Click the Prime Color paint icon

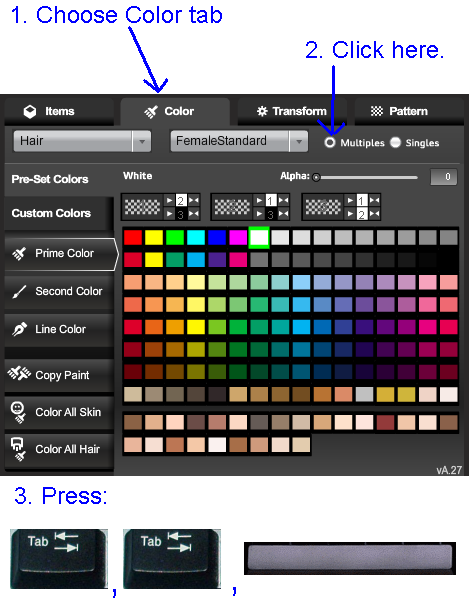point(19,253)
